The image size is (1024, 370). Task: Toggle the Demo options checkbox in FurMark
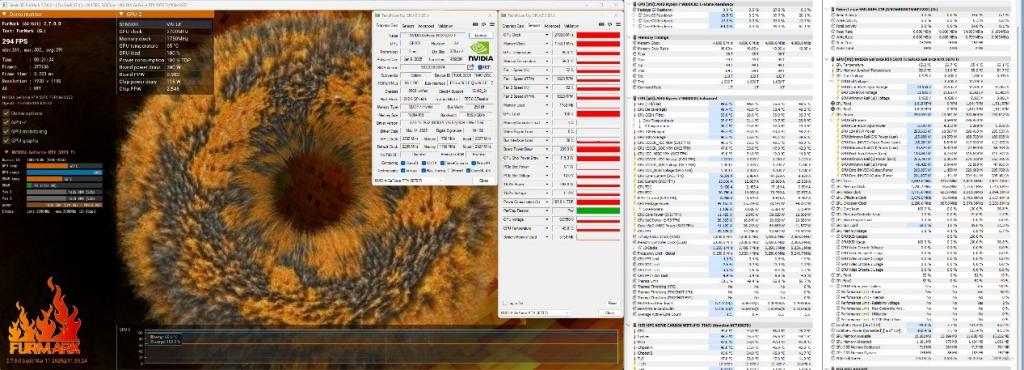[x=6, y=113]
